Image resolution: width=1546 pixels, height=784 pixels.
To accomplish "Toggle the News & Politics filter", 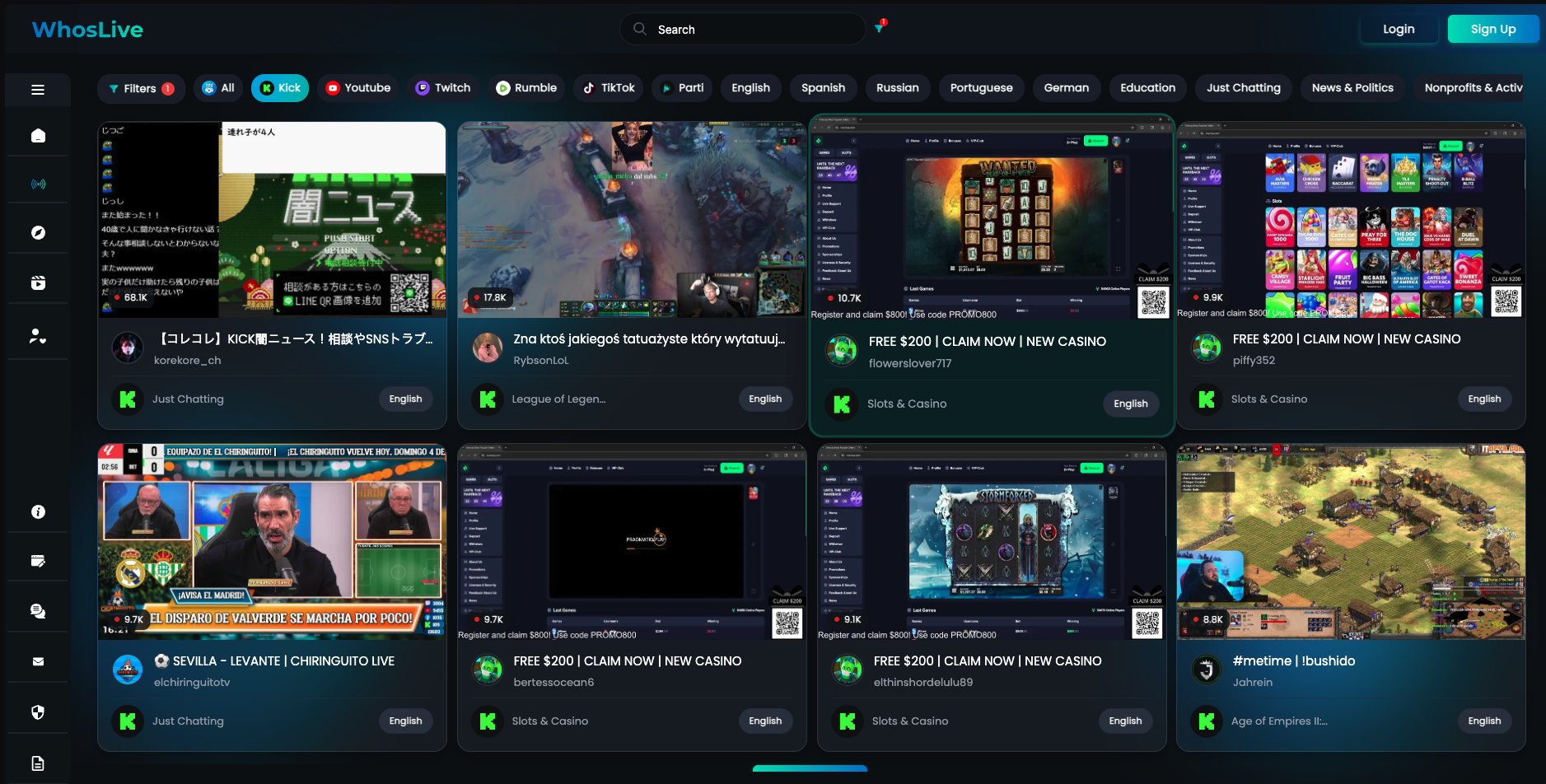I will pos(1352,88).
